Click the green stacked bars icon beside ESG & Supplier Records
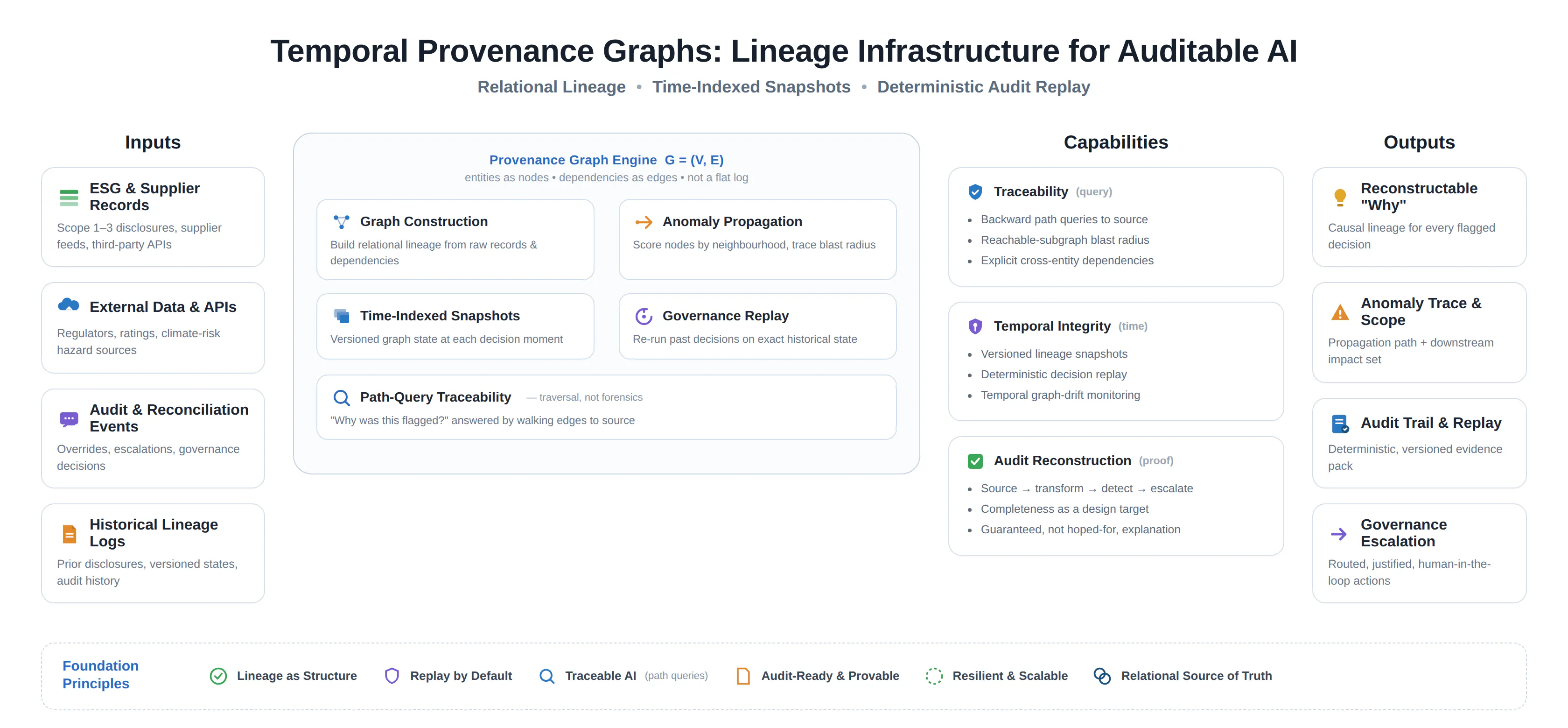1568x728 pixels. coord(69,198)
